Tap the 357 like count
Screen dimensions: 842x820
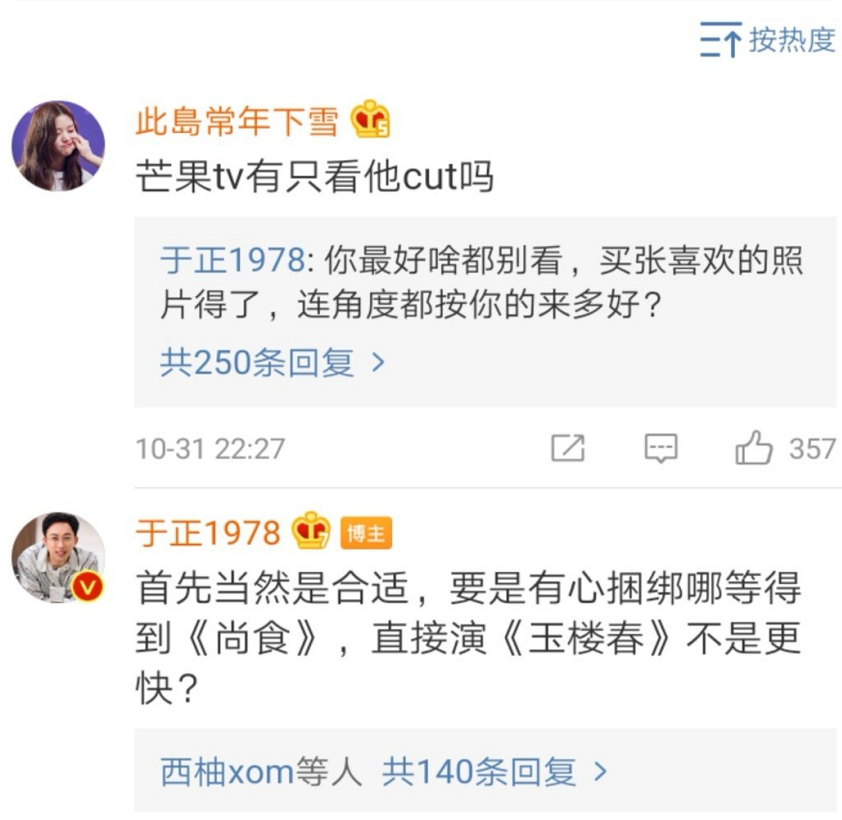(x=812, y=448)
